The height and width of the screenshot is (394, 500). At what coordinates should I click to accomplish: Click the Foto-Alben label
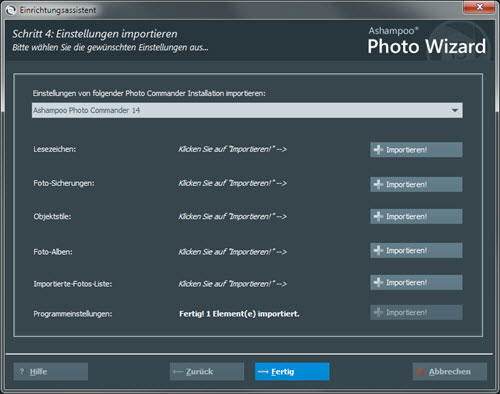53,252
